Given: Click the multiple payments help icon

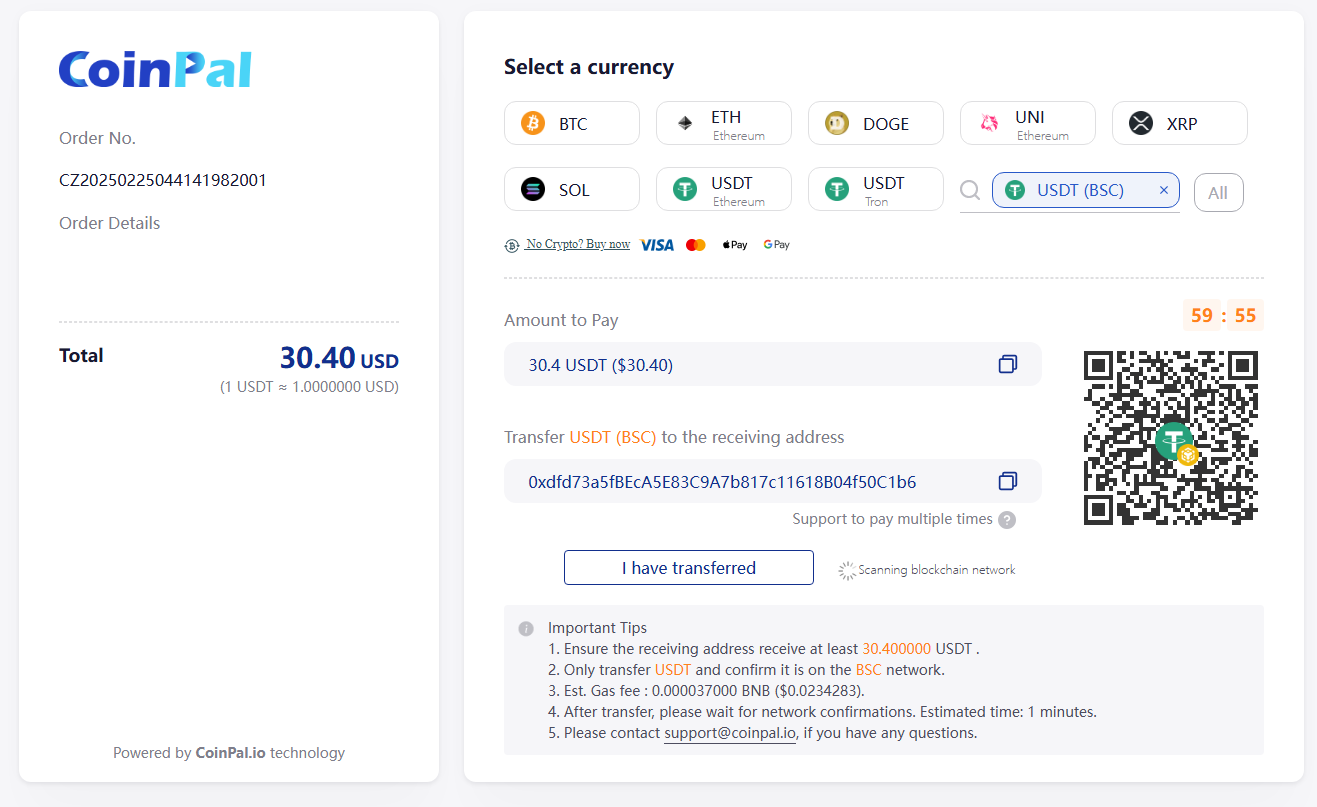Looking at the screenshot, I should [1007, 520].
